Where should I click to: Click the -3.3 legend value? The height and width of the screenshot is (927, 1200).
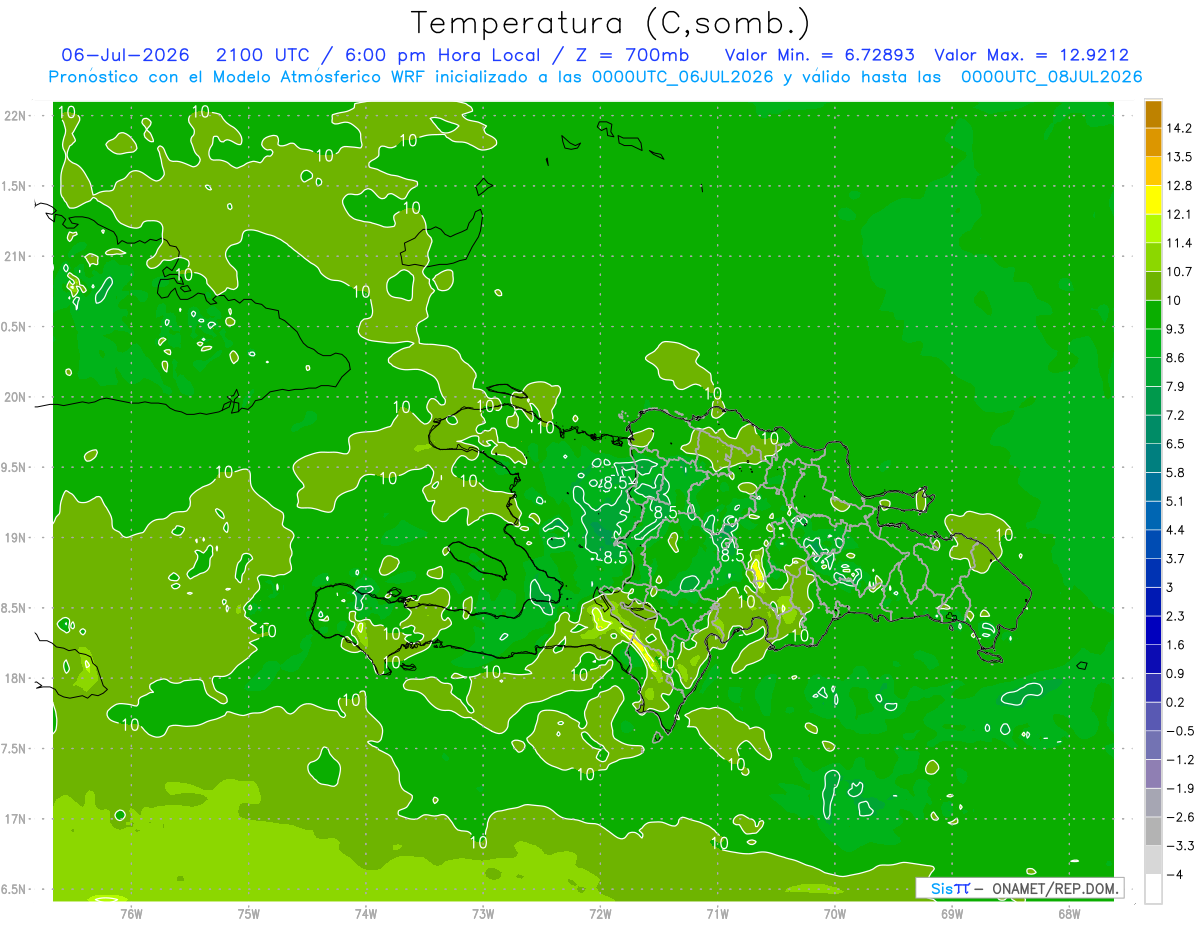coord(1179,846)
